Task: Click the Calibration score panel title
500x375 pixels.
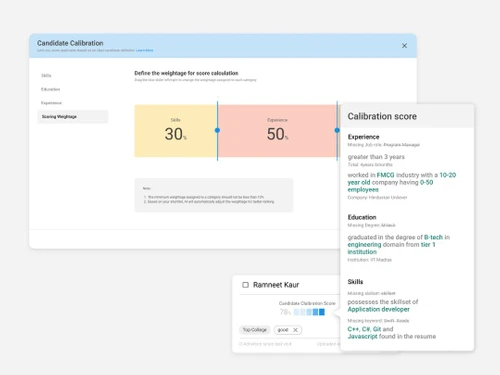Action: (382, 116)
